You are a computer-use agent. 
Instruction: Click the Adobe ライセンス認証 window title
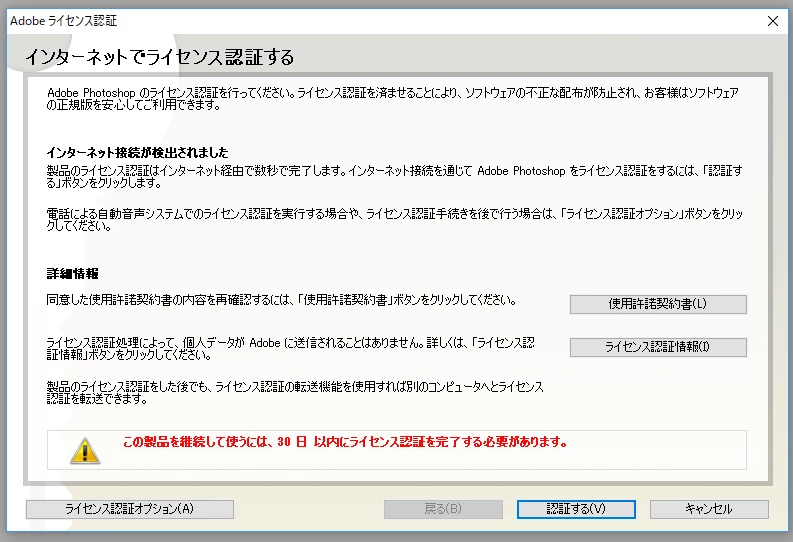pos(64,21)
